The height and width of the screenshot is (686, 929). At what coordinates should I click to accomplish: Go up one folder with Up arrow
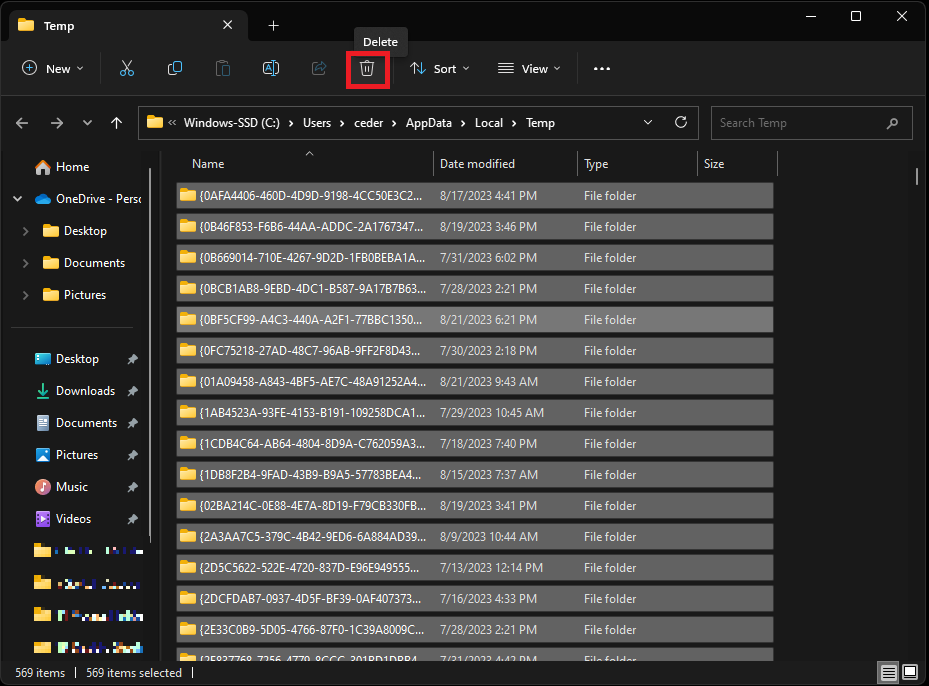(x=117, y=123)
